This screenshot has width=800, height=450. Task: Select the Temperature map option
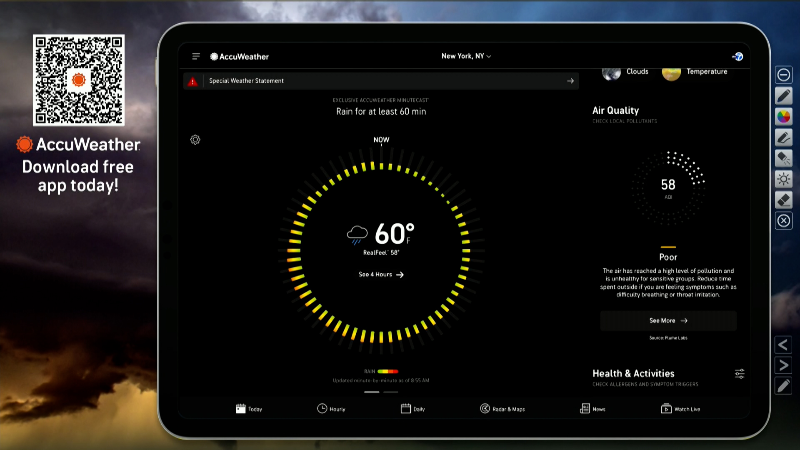(694, 72)
